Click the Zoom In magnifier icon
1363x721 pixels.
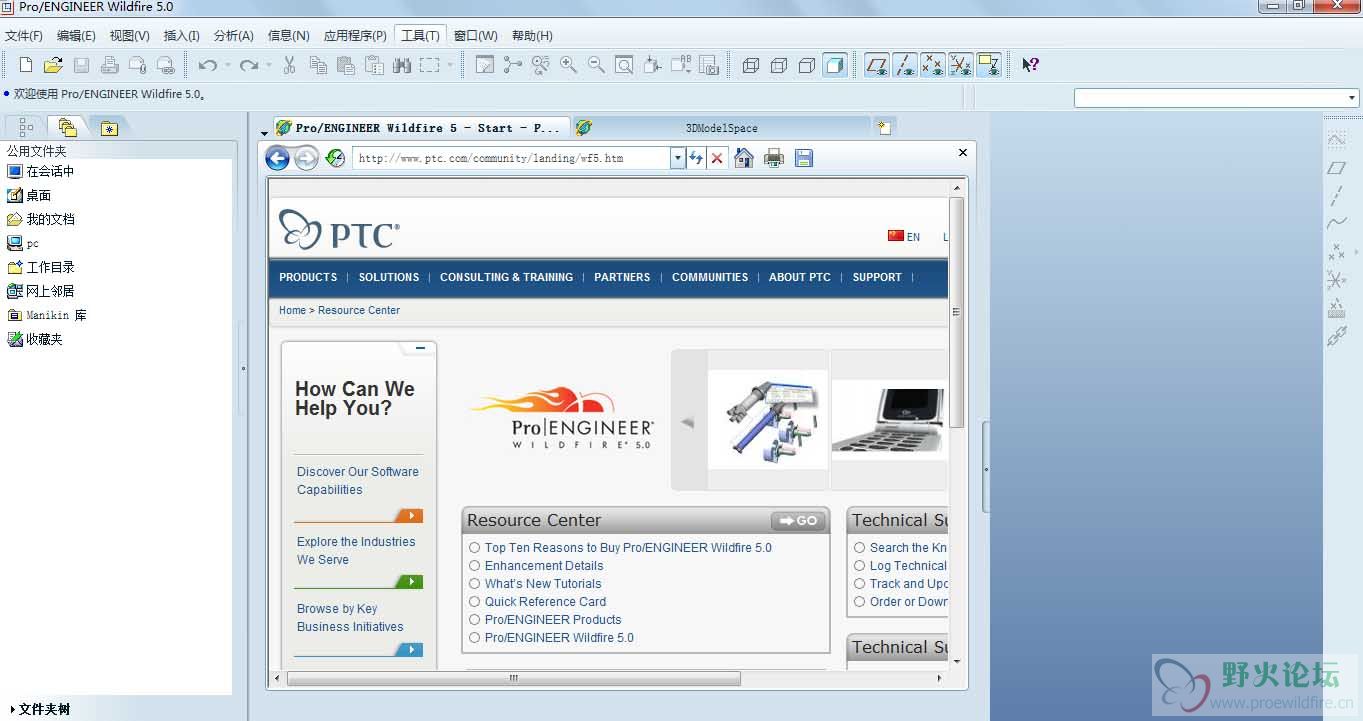pyautogui.click(x=568, y=65)
